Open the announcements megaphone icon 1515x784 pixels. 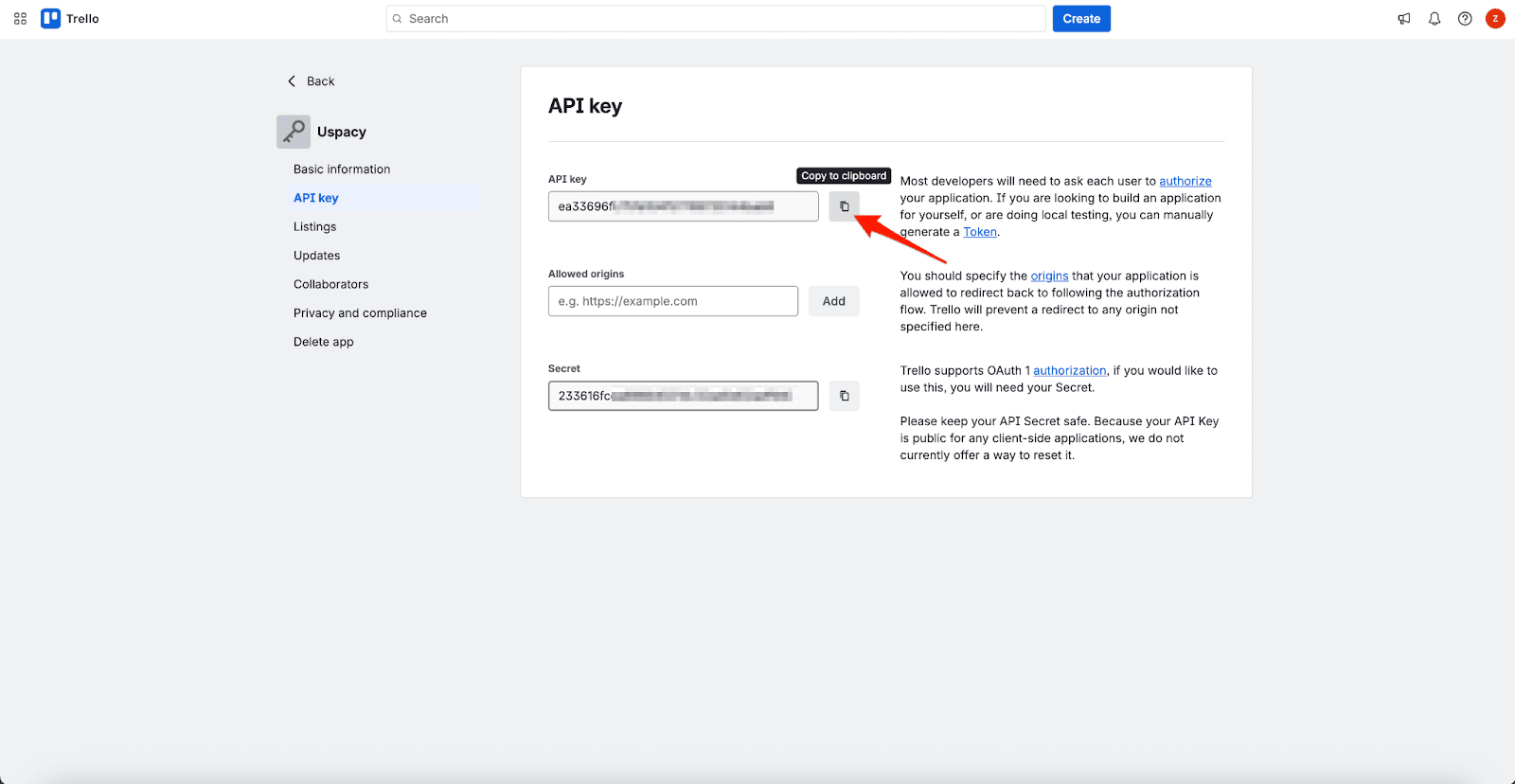tap(1404, 19)
